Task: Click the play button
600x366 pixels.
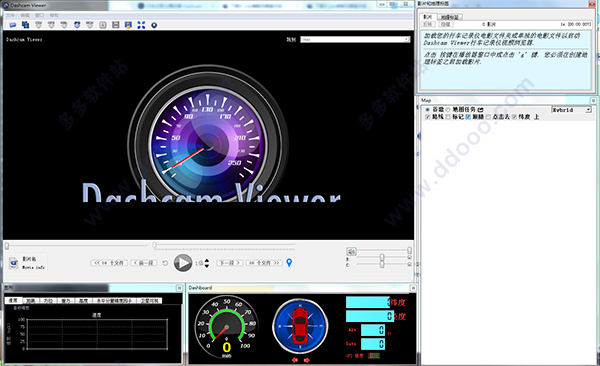Action: tap(183, 263)
